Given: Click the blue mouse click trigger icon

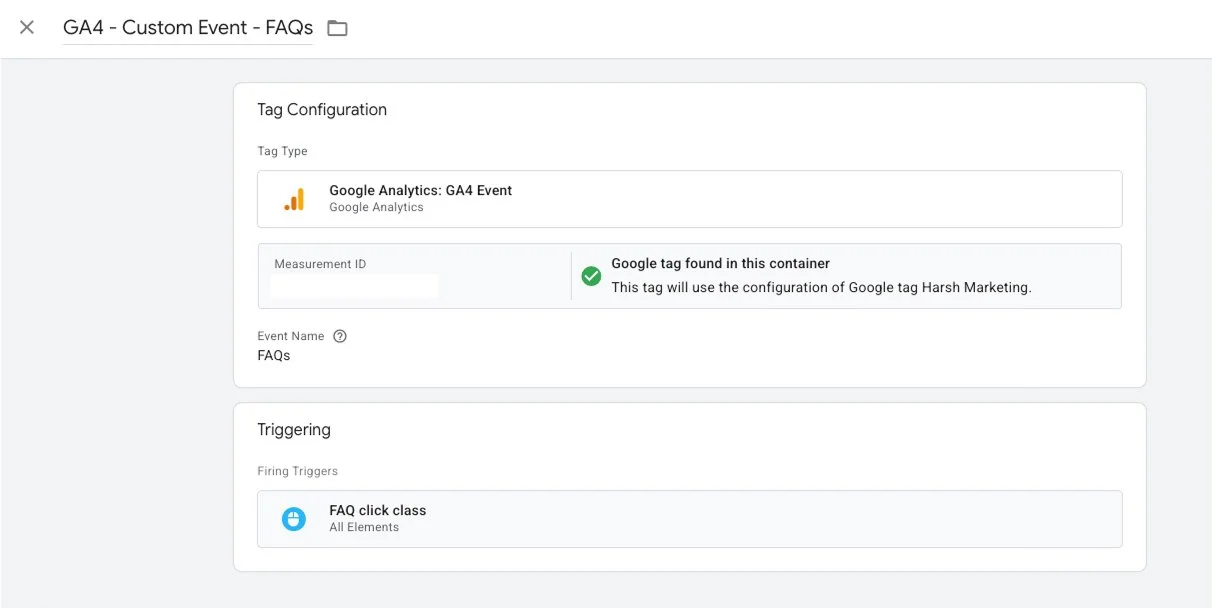Looking at the screenshot, I should (294, 519).
